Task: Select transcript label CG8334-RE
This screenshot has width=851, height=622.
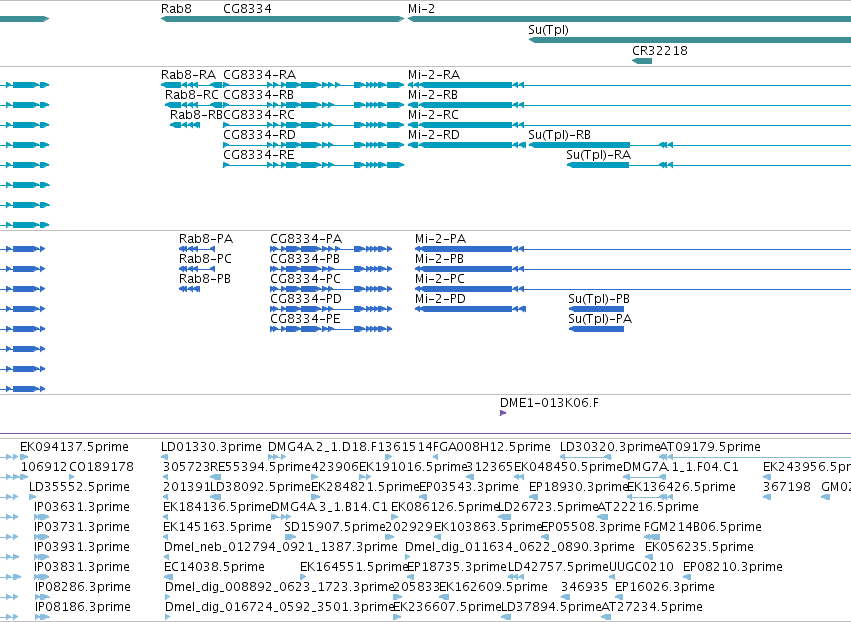Action: (x=259, y=155)
